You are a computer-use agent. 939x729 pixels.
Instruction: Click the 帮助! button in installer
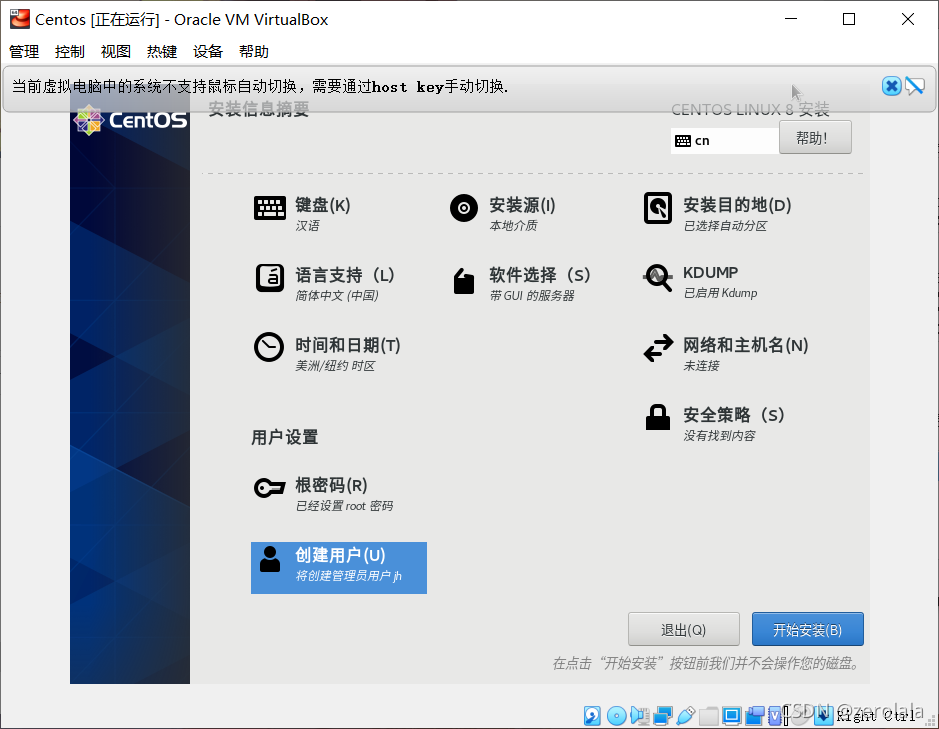(x=815, y=138)
